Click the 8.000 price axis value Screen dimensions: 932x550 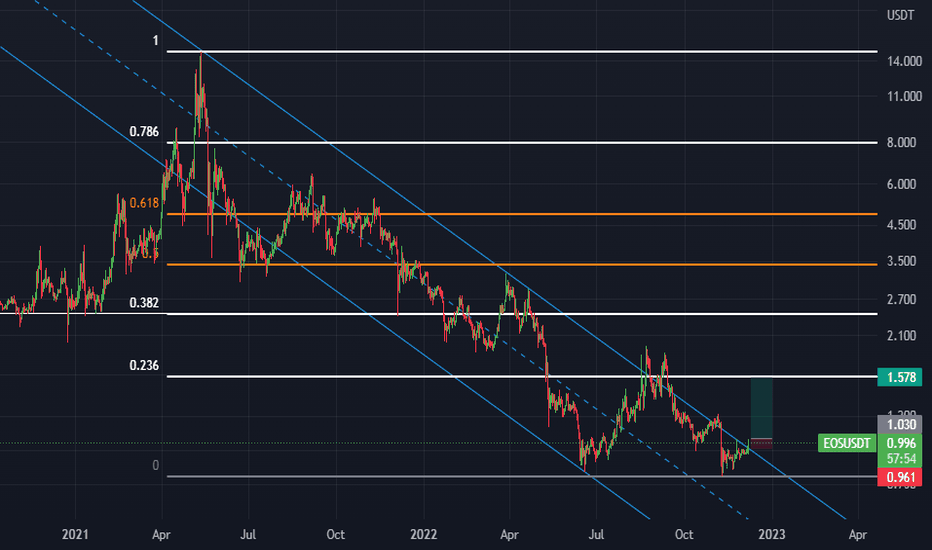[x=902, y=143]
